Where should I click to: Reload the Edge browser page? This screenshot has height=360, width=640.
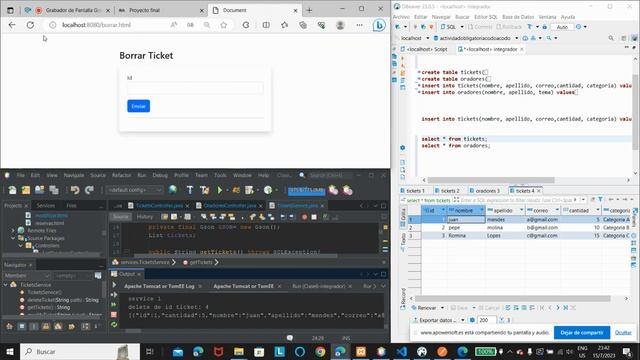[30, 25]
